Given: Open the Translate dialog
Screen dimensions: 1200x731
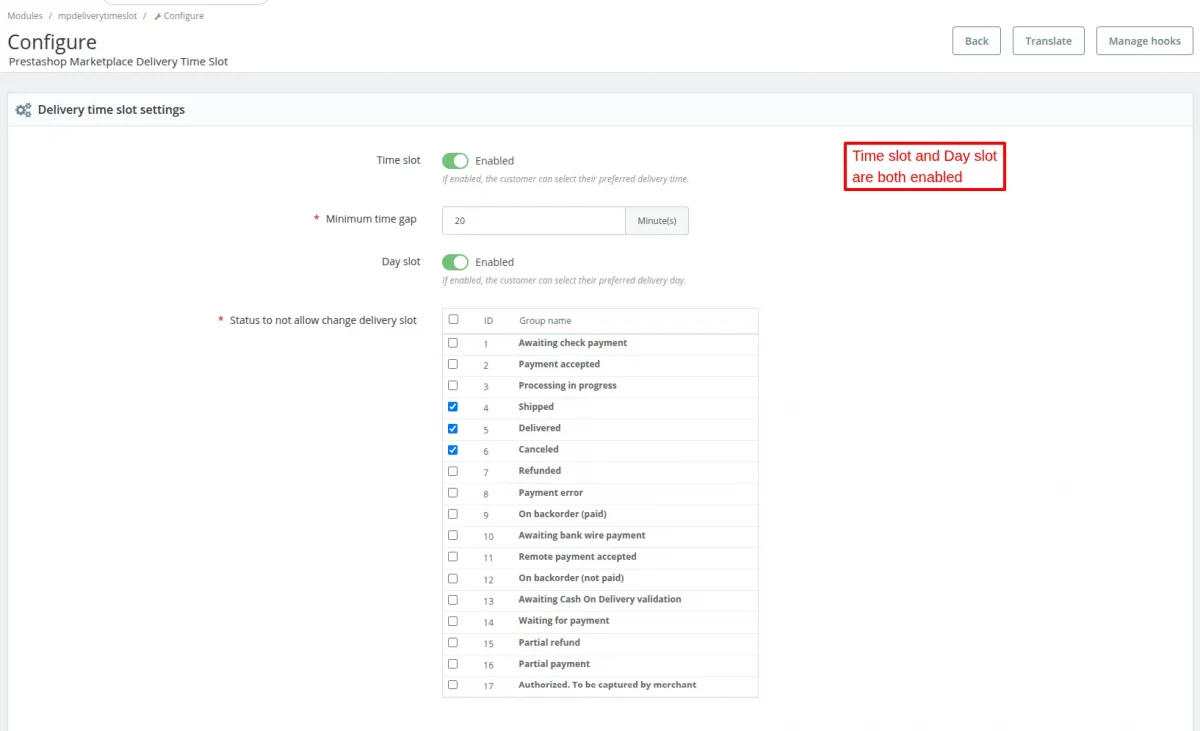Looking at the screenshot, I should (x=1048, y=41).
